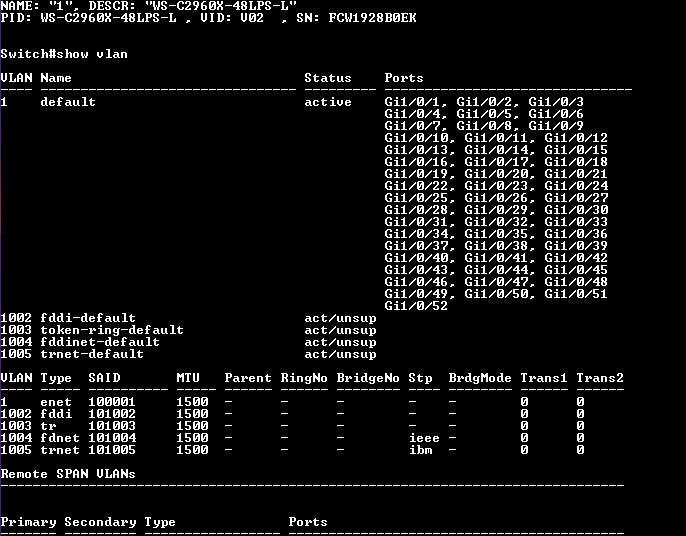Click the 'fdnet' type value
686x536 pixels.
(60, 438)
